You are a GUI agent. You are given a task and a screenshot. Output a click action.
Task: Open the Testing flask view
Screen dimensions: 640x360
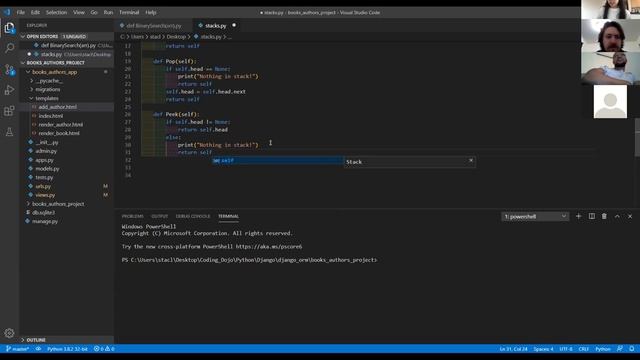(x=9, y=132)
